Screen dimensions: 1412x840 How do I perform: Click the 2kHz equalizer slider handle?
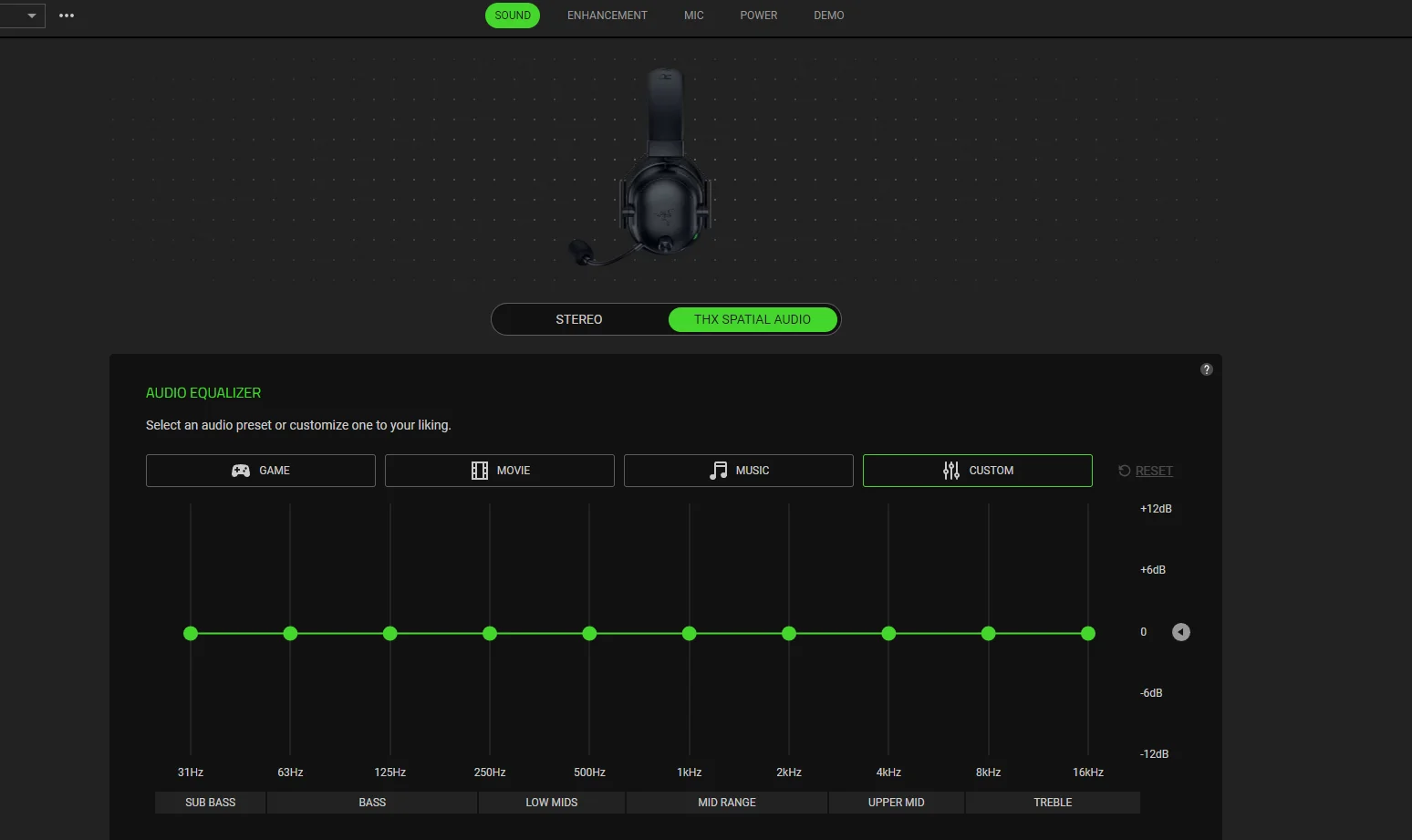pyautogui.click(x=789, y=633)
